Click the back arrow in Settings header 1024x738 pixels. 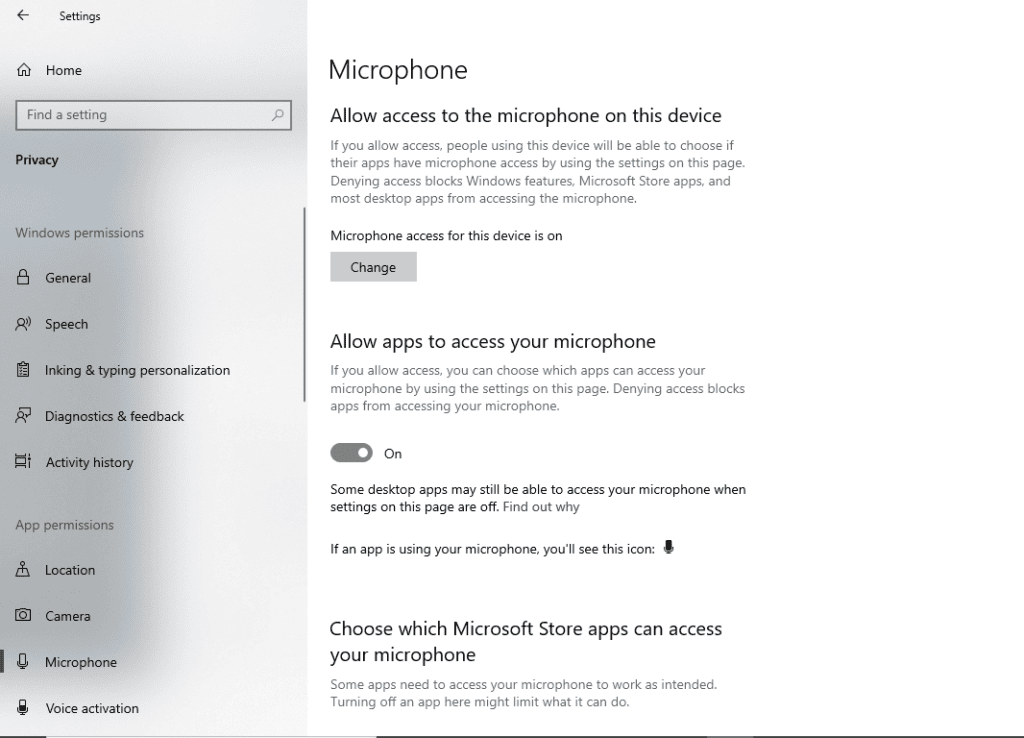click(23, 16)
